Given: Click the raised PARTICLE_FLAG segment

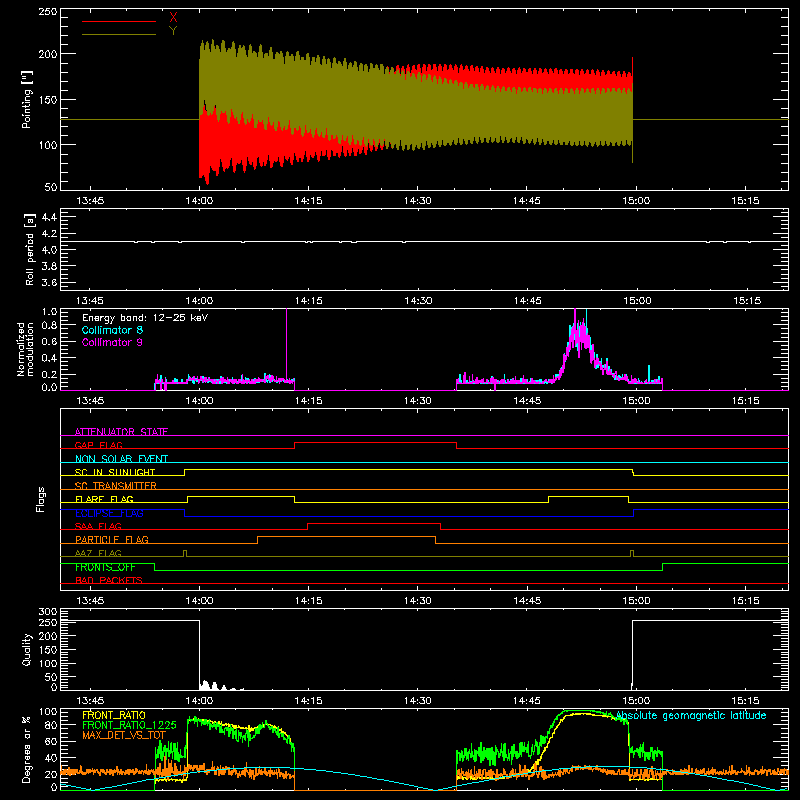Looking at the screenshot, I should pyautogui.click(x=346, y=537).
